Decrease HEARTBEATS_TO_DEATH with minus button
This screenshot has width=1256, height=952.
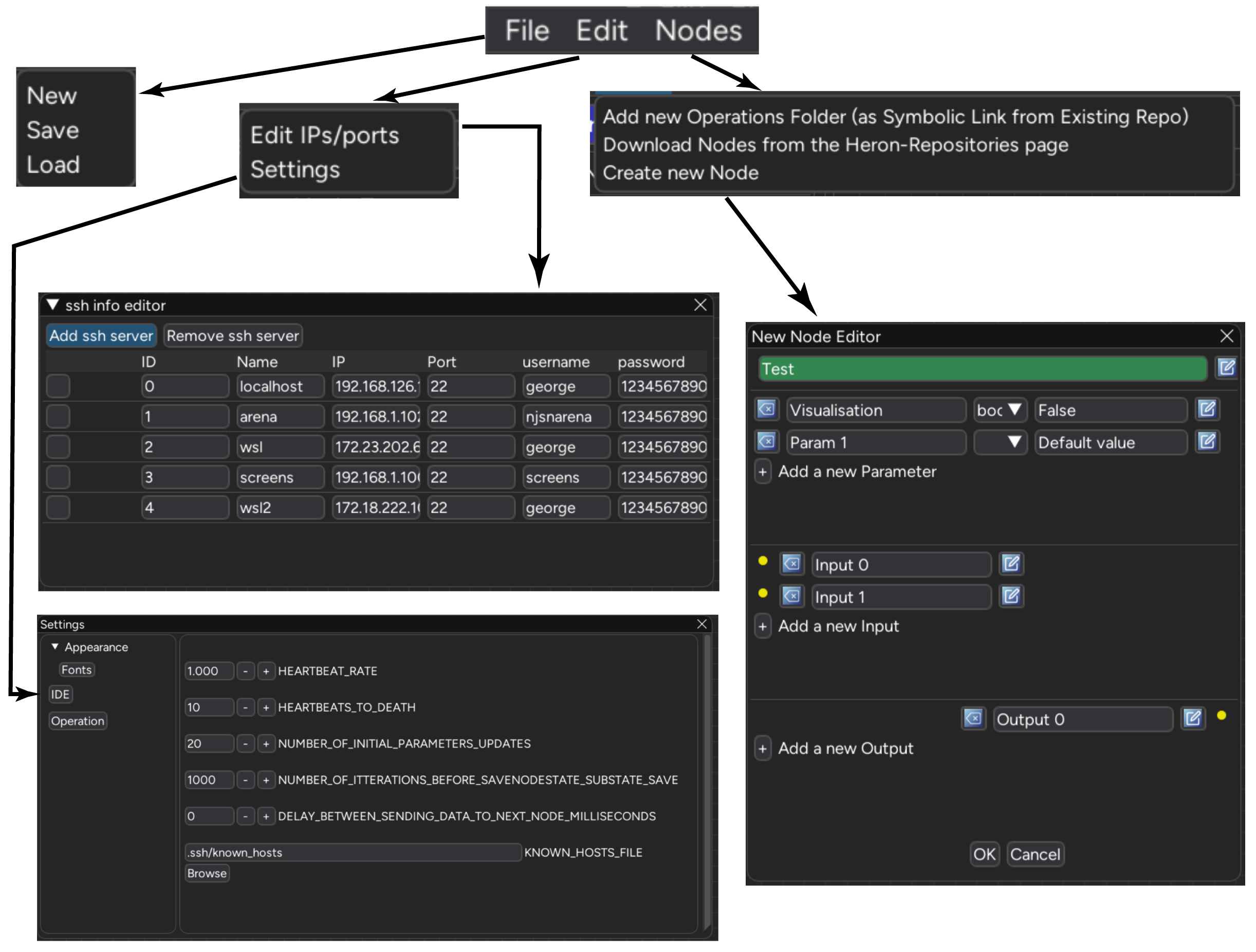(245, 708)
